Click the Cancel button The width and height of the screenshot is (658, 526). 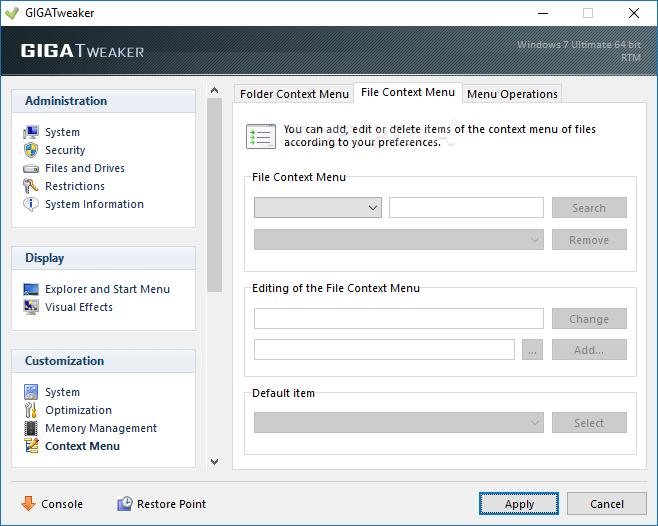pyautogui.click(x=607, y=503)
